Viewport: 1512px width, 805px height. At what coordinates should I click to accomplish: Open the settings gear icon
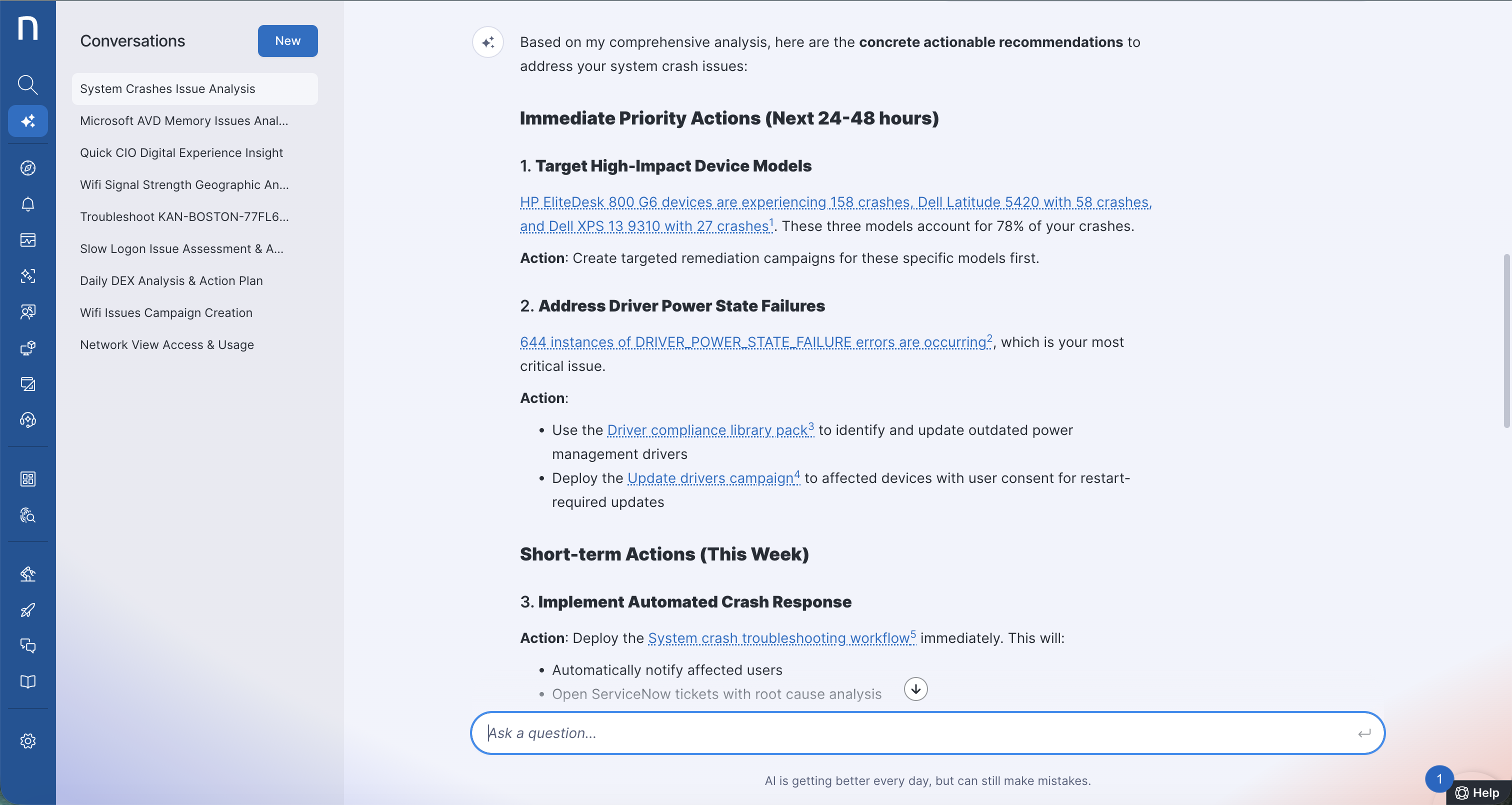point(27,741)
